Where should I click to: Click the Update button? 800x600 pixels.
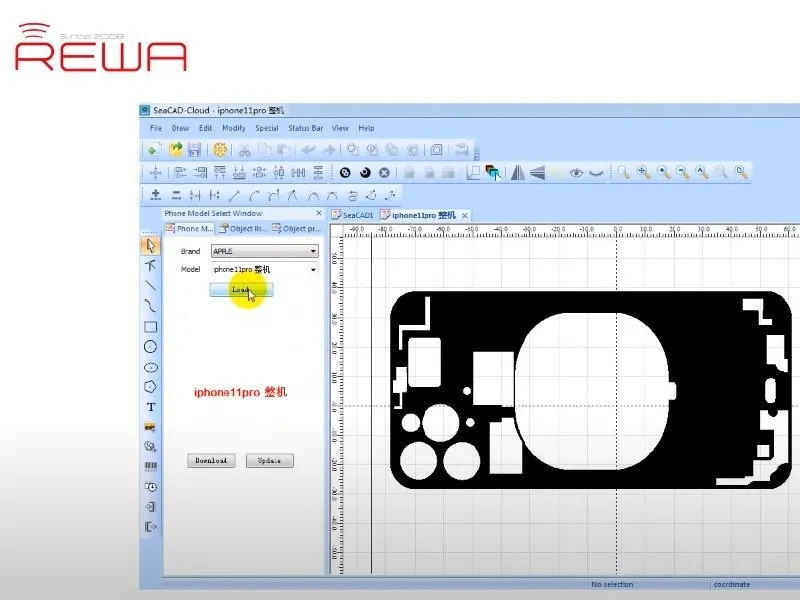[269, 460]
